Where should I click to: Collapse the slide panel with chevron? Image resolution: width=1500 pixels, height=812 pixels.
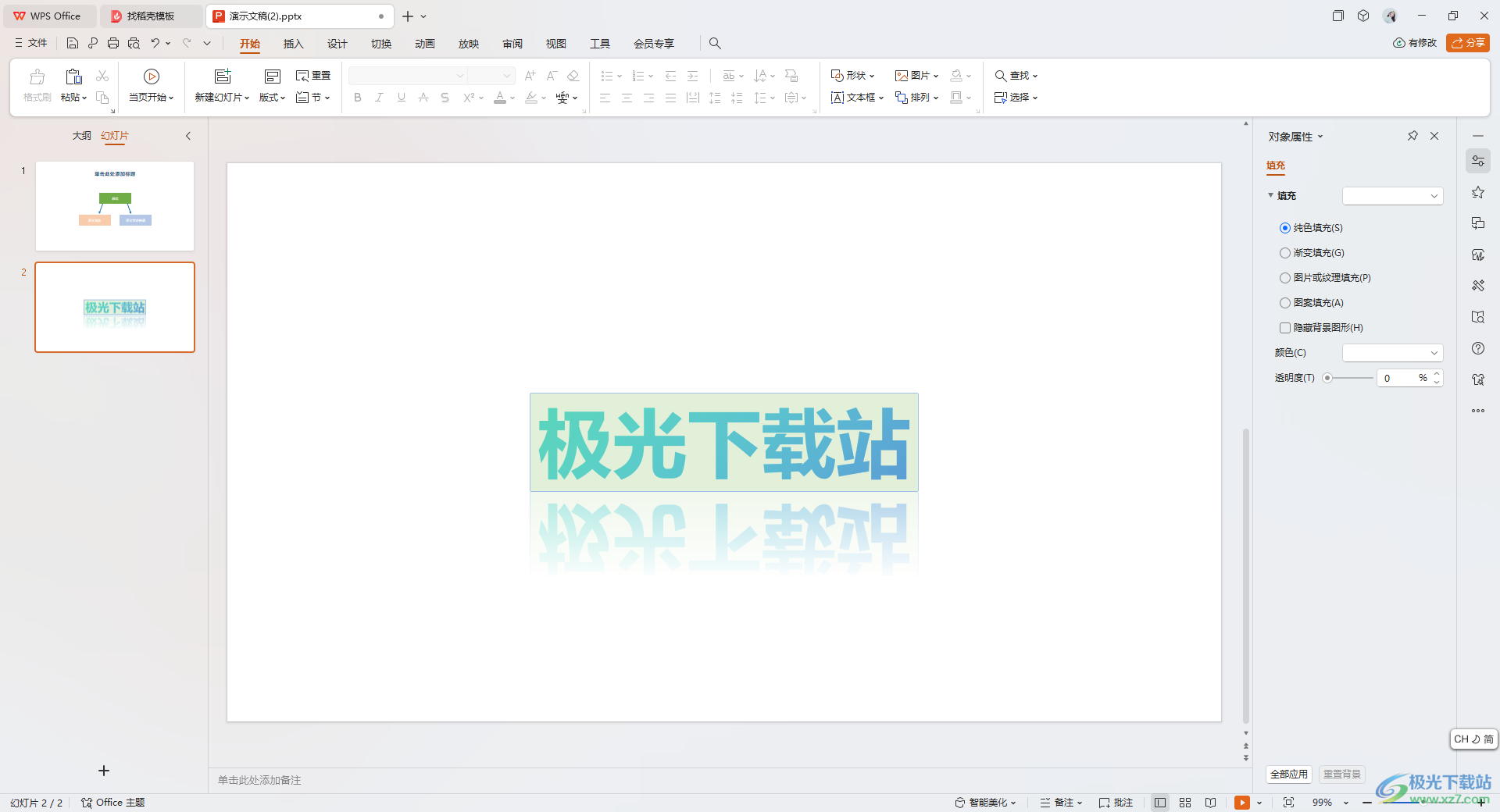188,136
